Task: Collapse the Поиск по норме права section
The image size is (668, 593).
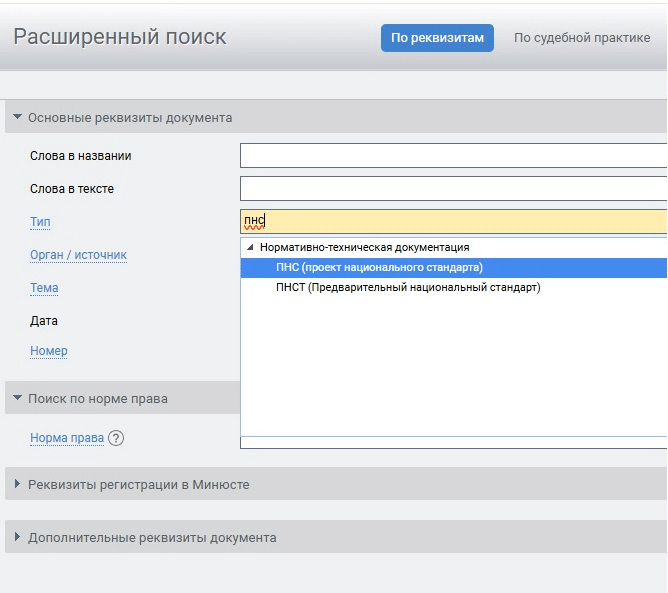Action: coord(17,399)
